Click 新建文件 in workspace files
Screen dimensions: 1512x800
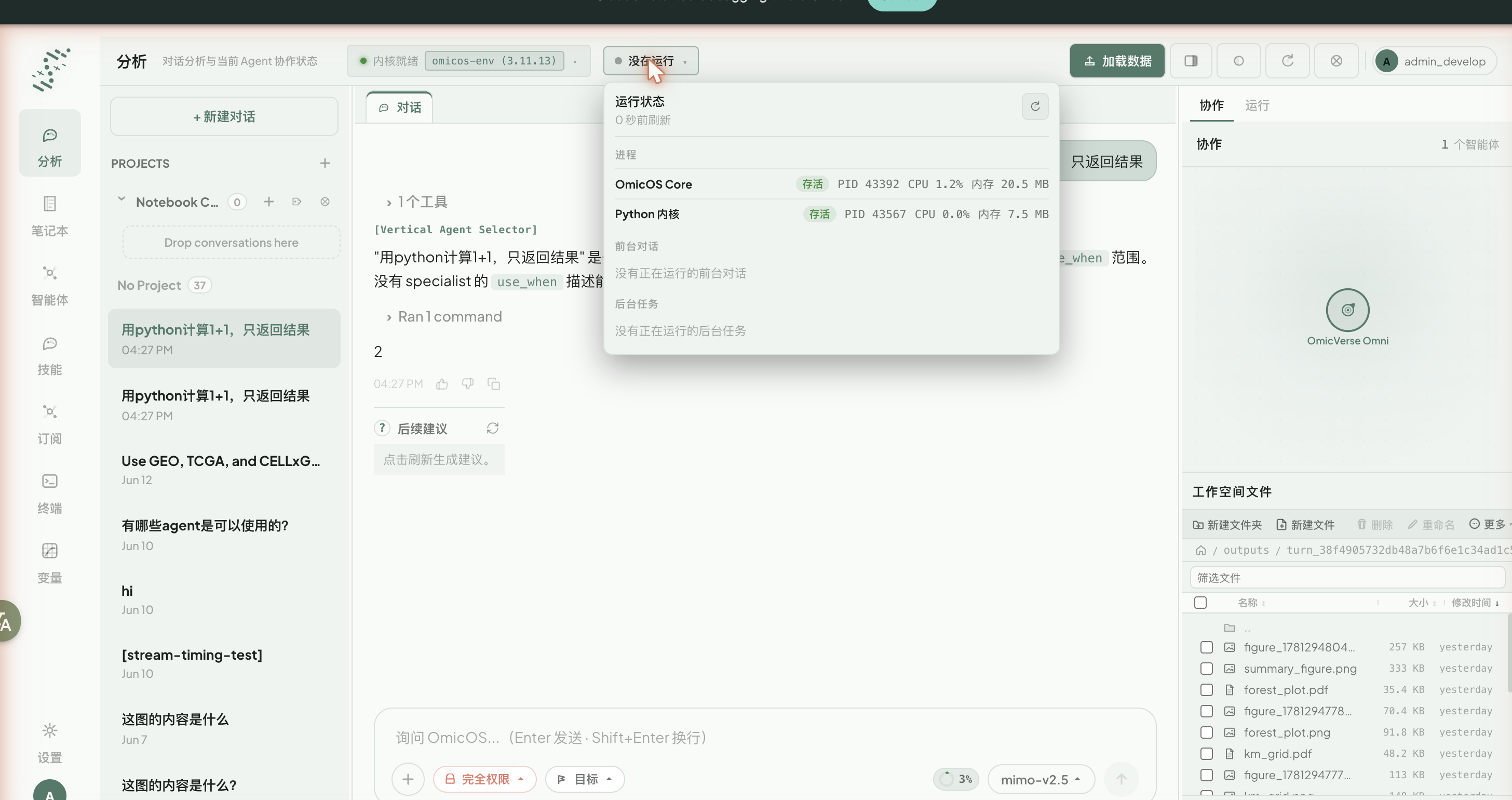tap(1305, 525)
